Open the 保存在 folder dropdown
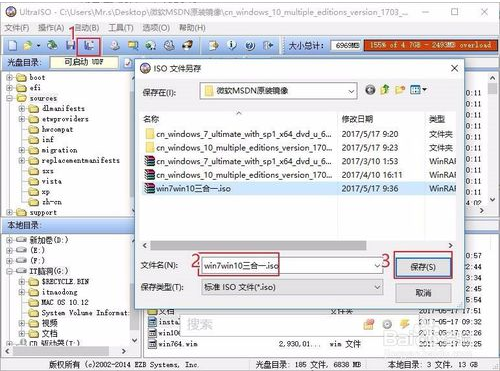The image size is (500, 371). pyautogui.click(x=279, y=91)
